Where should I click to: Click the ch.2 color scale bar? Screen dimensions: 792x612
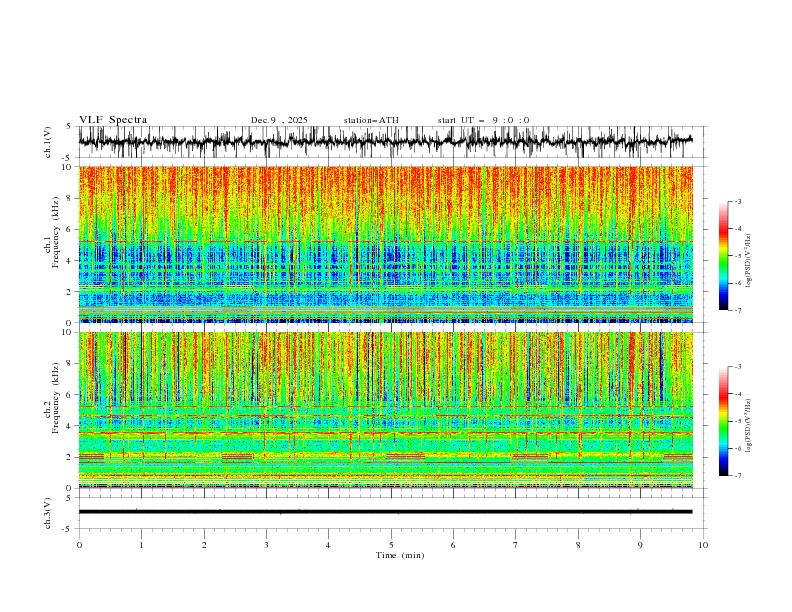point(724,421)
